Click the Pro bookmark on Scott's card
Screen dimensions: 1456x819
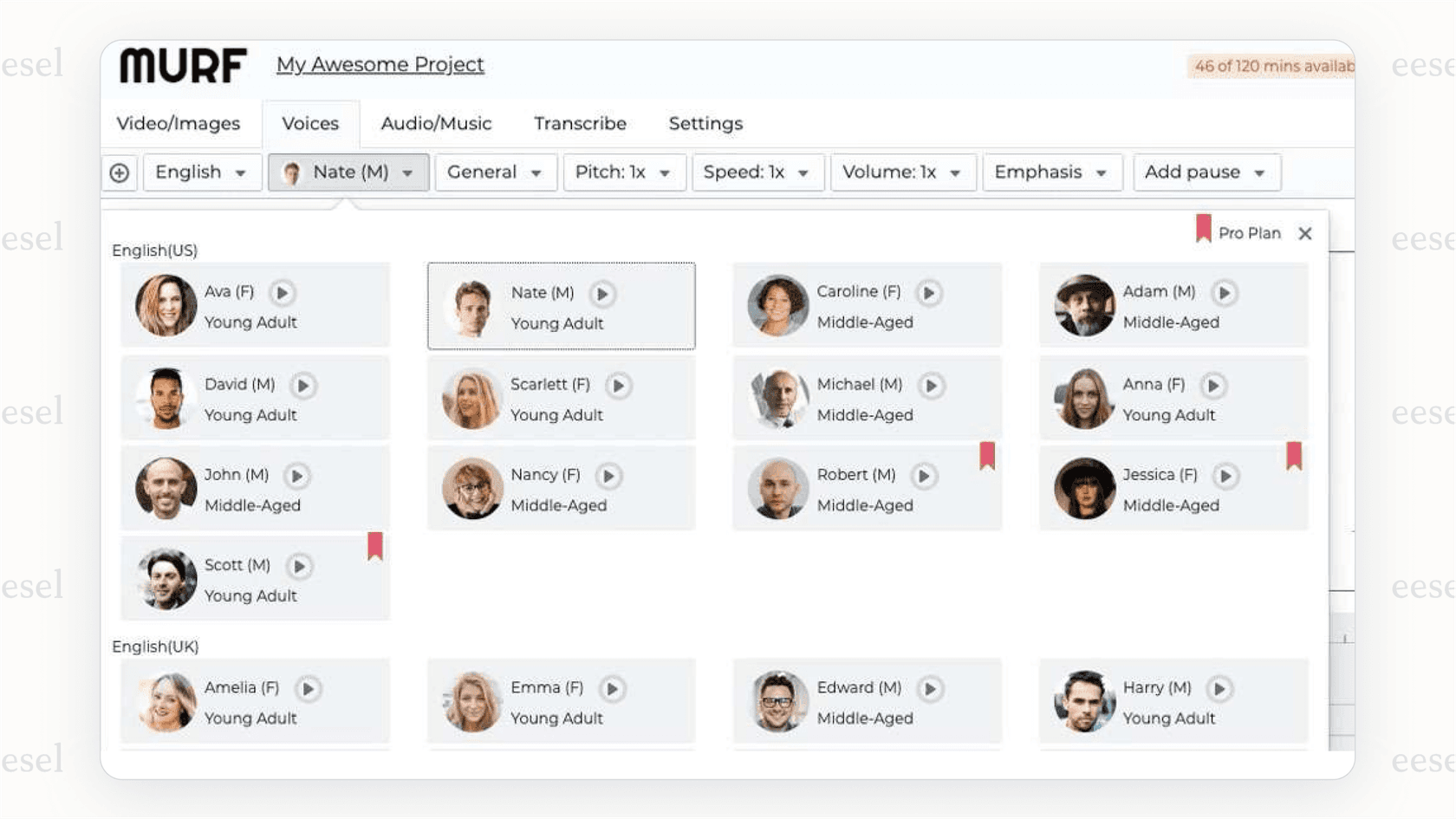pos(375,546)
